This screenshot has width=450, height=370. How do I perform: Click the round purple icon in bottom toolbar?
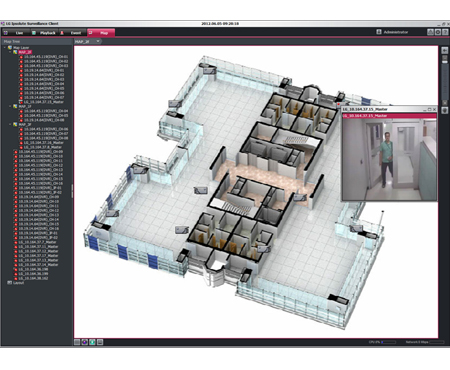point(85,342)
